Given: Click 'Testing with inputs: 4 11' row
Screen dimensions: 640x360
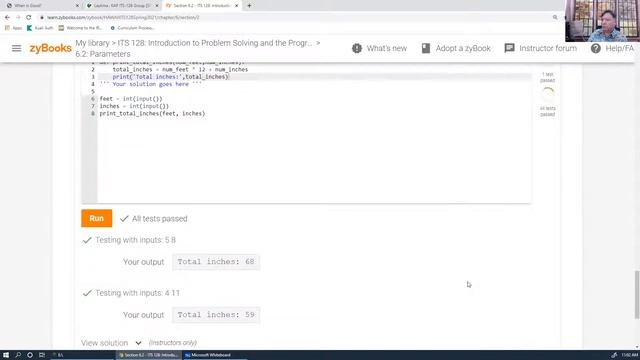Looking at the screenshot, I should pyautogui.click(x=131, y=293).
